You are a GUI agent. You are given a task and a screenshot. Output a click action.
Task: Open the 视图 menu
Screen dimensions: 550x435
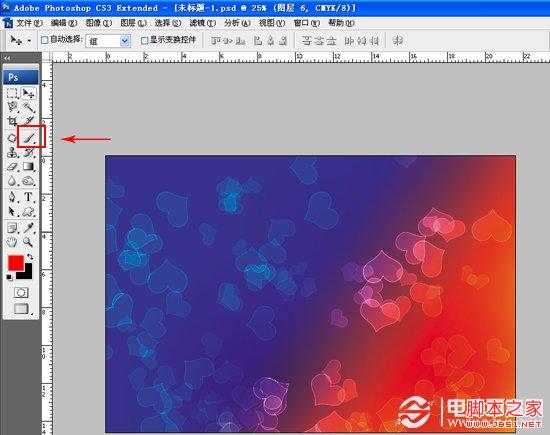[272, 23]
